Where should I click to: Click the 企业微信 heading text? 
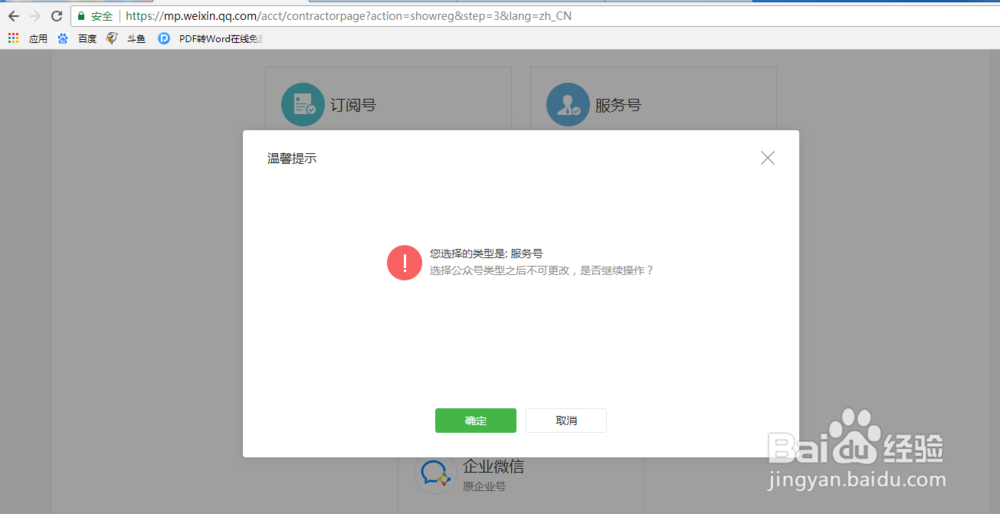click(x=494, y=466)
